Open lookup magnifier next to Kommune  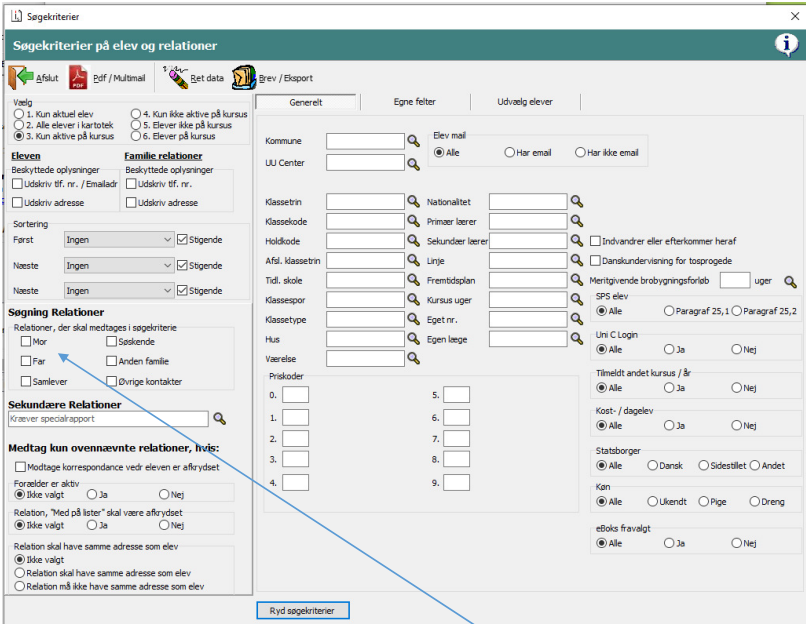tap(414, 141)
